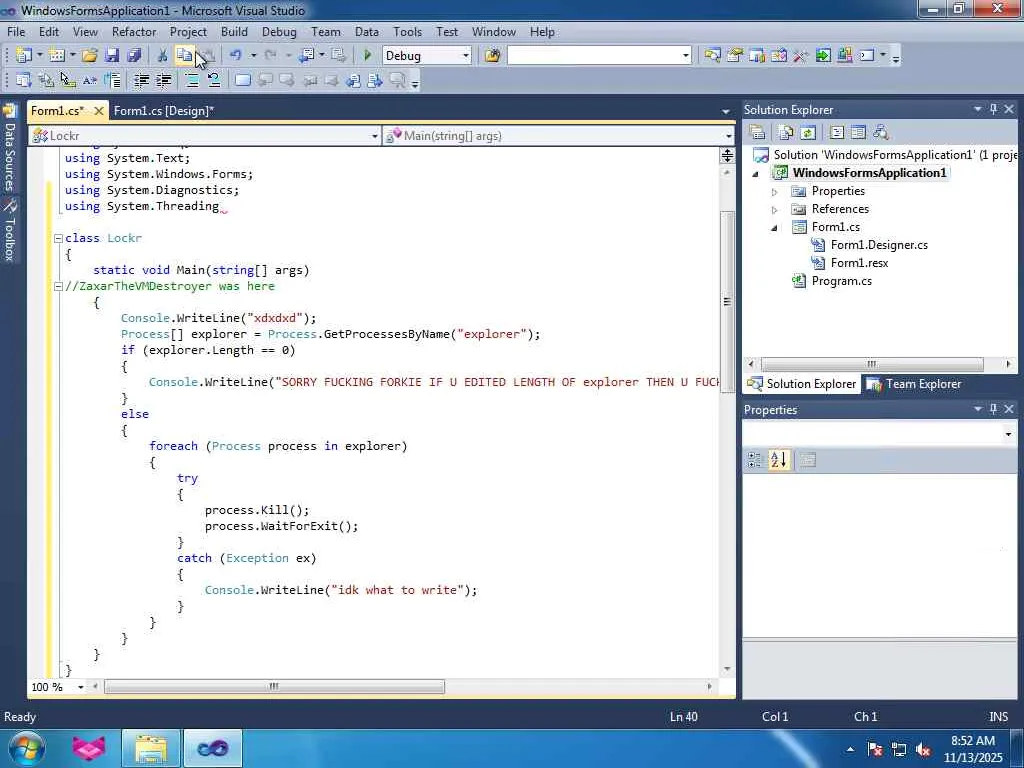Comment out the selected lines icon
Viewport: 1024px width, 768px height.
(192, 80)
